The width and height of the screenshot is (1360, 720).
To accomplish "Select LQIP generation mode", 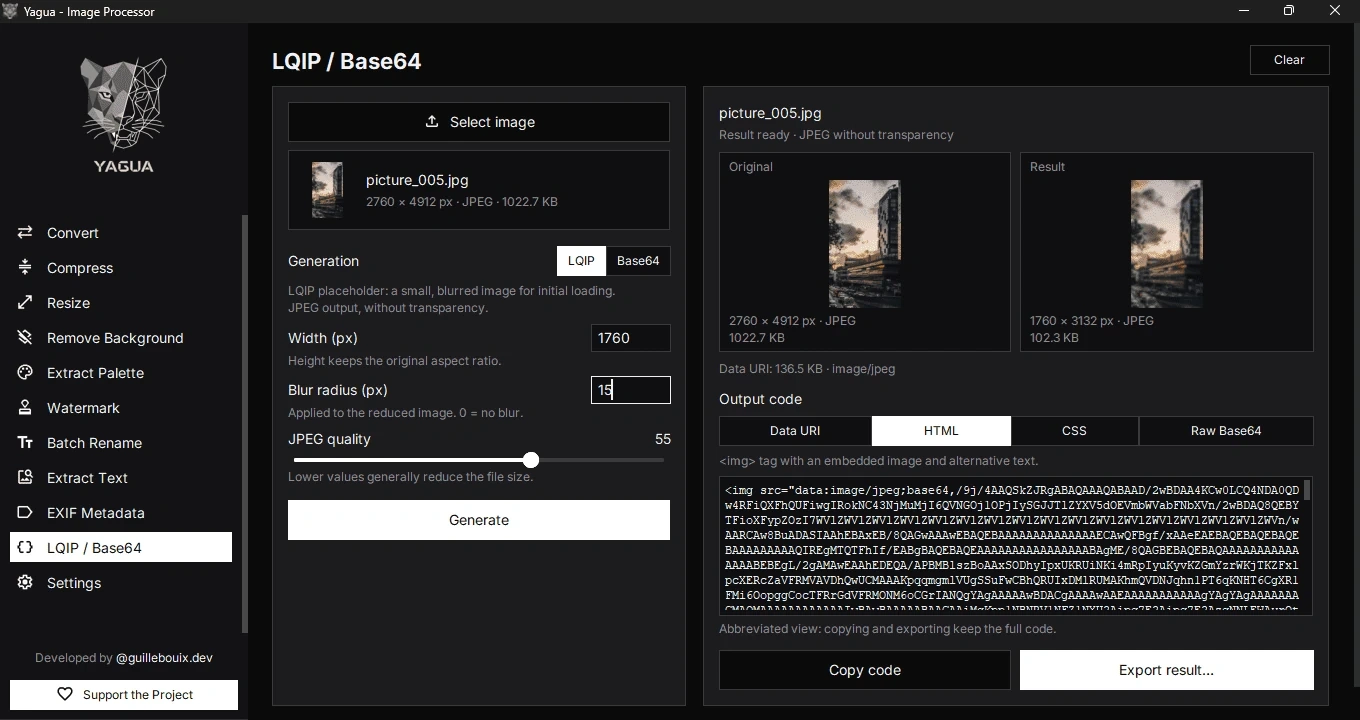I will 581,261.
